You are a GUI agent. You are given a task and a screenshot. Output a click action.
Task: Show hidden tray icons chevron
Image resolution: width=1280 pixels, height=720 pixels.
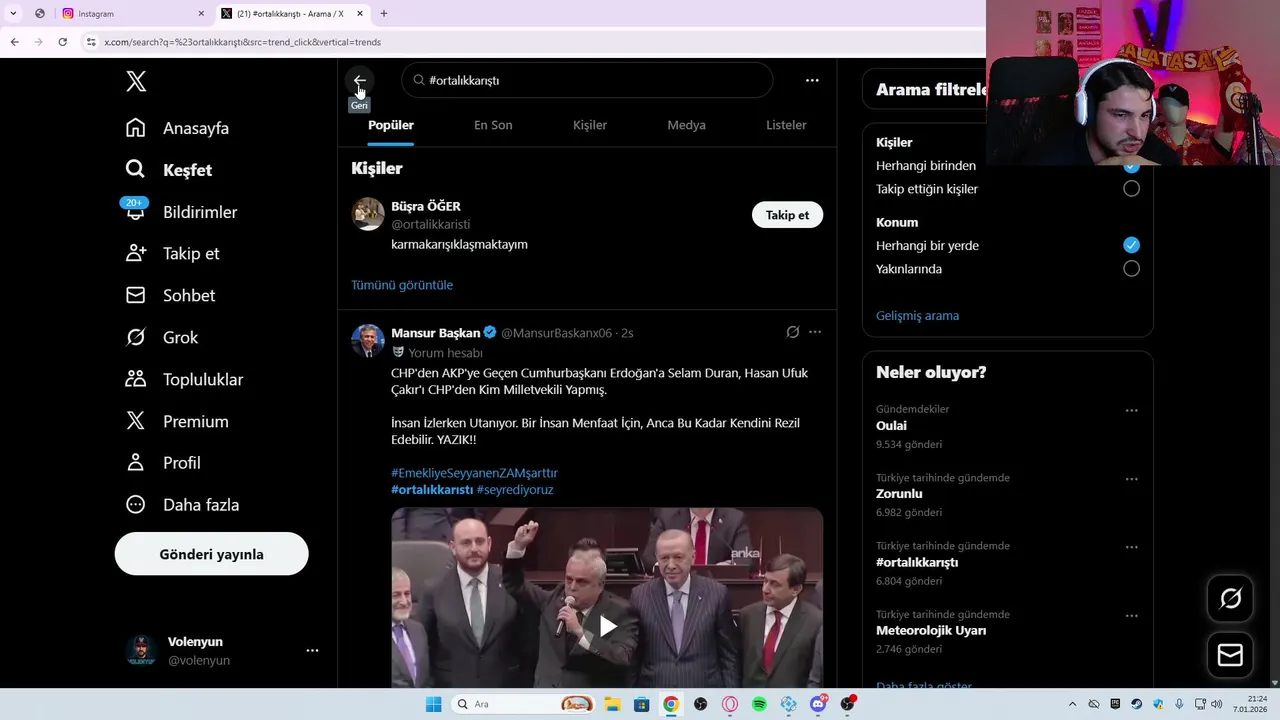pos(1072,704)
